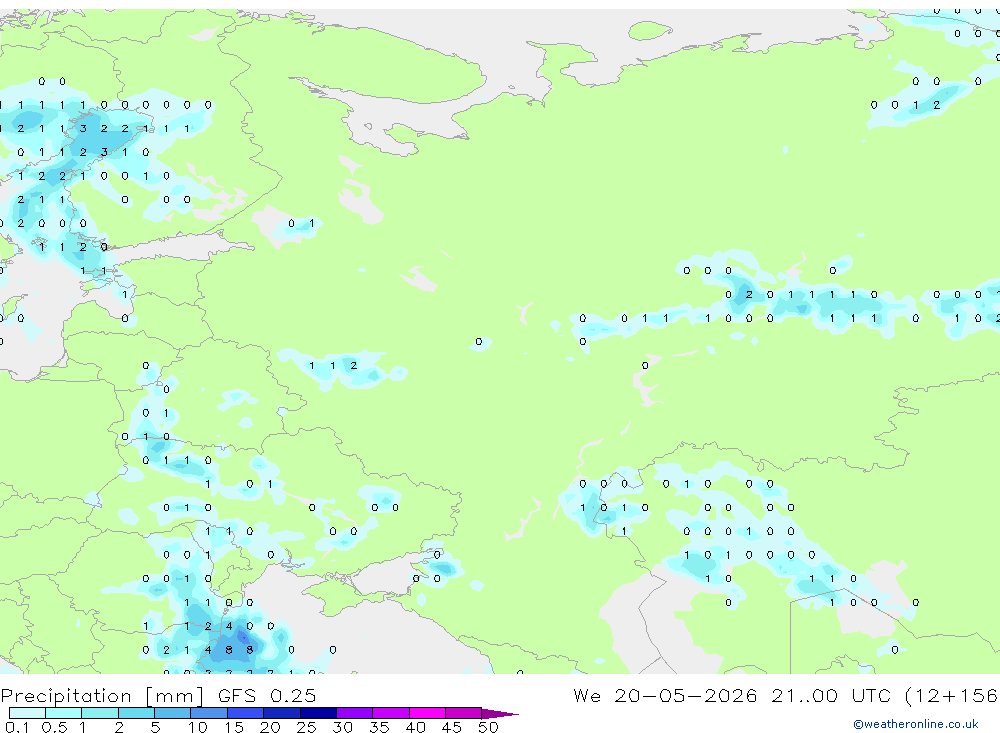Viewport: 1000px width, 733px height.
Task: Click the 45–50 mm dark magenta legend swatch
Action: click(464, 713)
